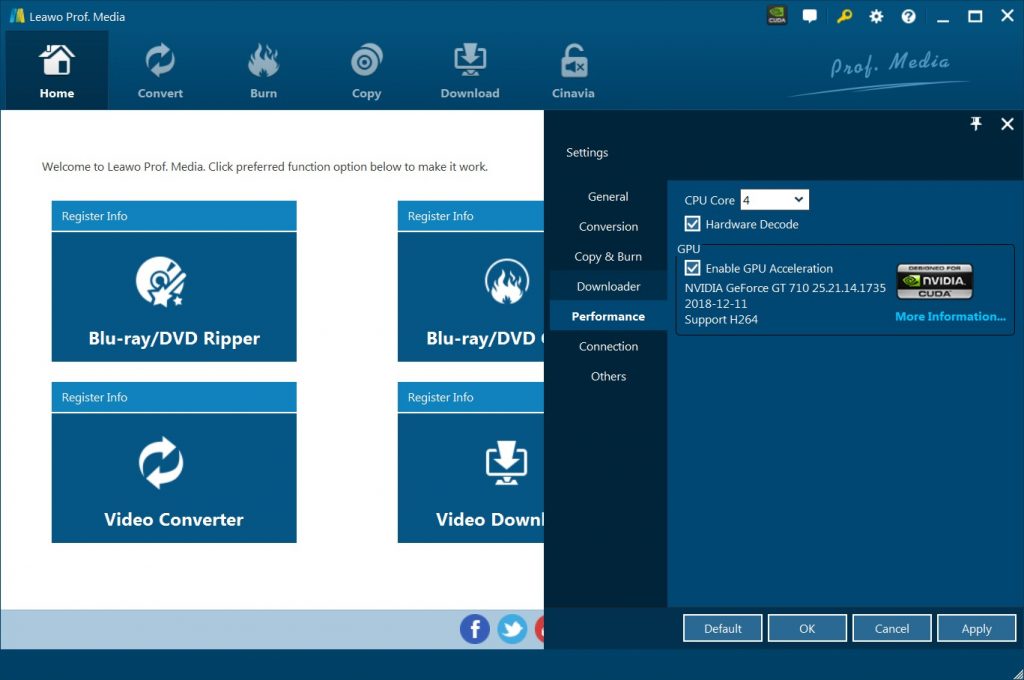Viewport: 1024px width, 680px height.
Task: Click the More Information link
Action: point(950,316)
